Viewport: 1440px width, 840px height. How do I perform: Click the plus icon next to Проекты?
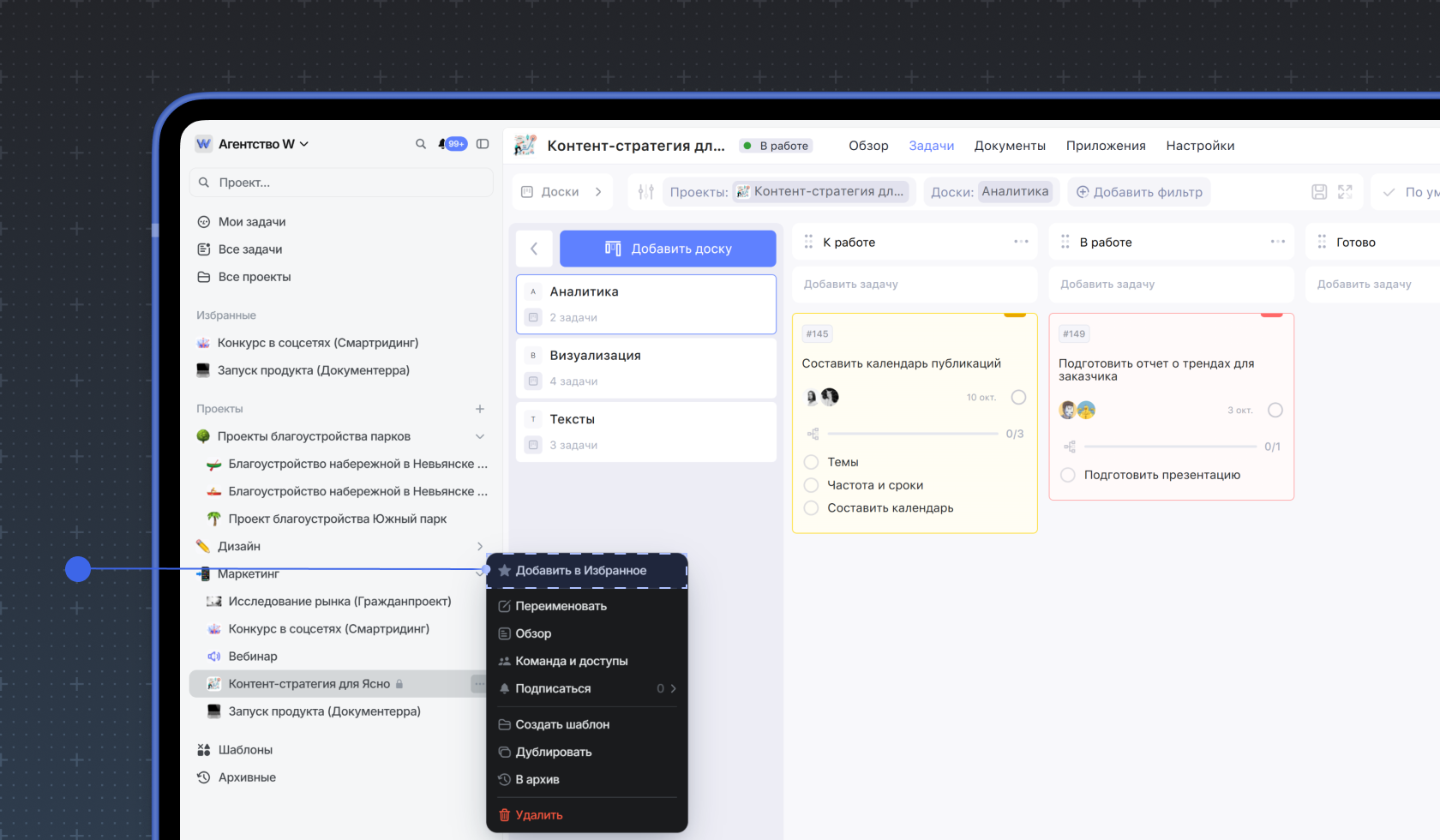[480, 409]
